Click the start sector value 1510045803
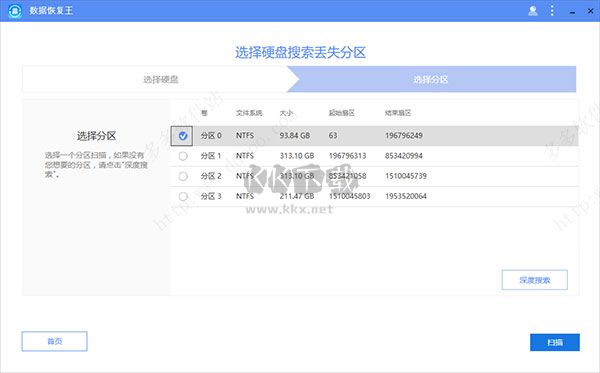Screen dimensions: 600x373 point(349,196)
